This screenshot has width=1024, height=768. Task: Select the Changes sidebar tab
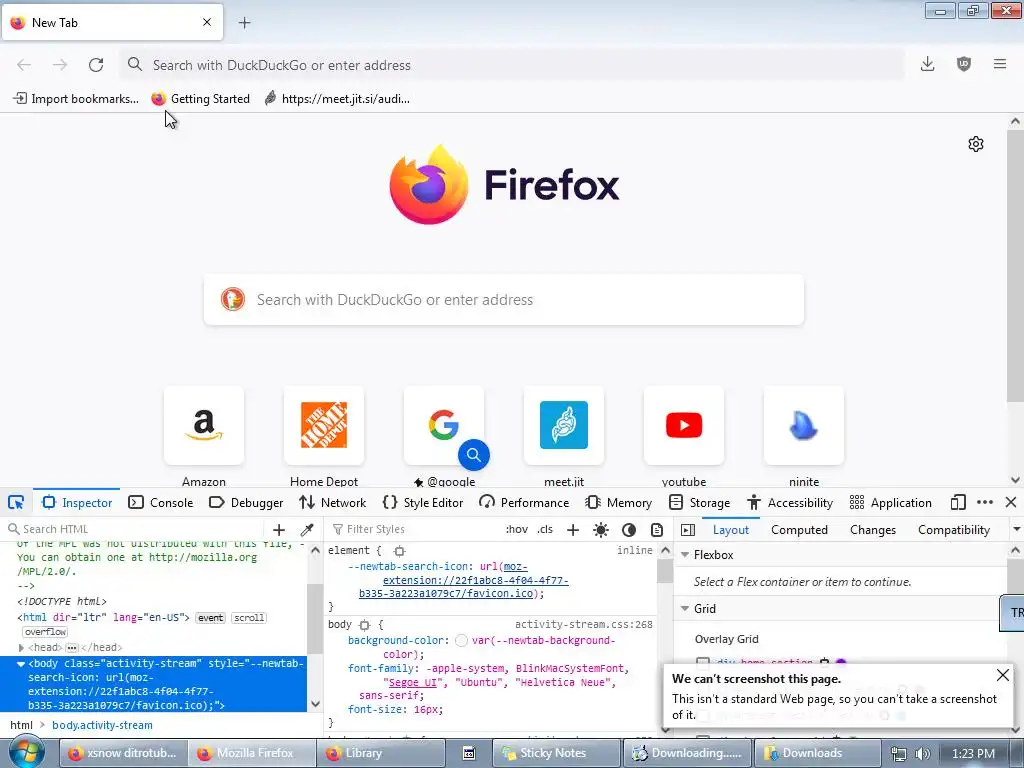(x=872, y=530)
